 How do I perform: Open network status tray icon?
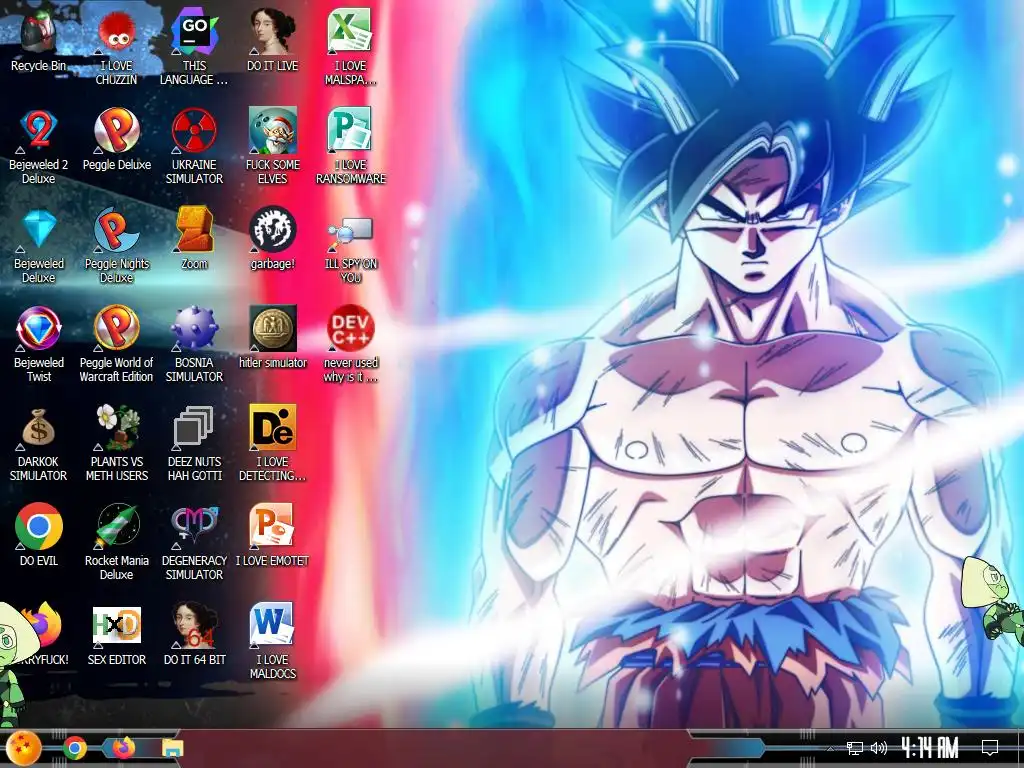point(854,748)
